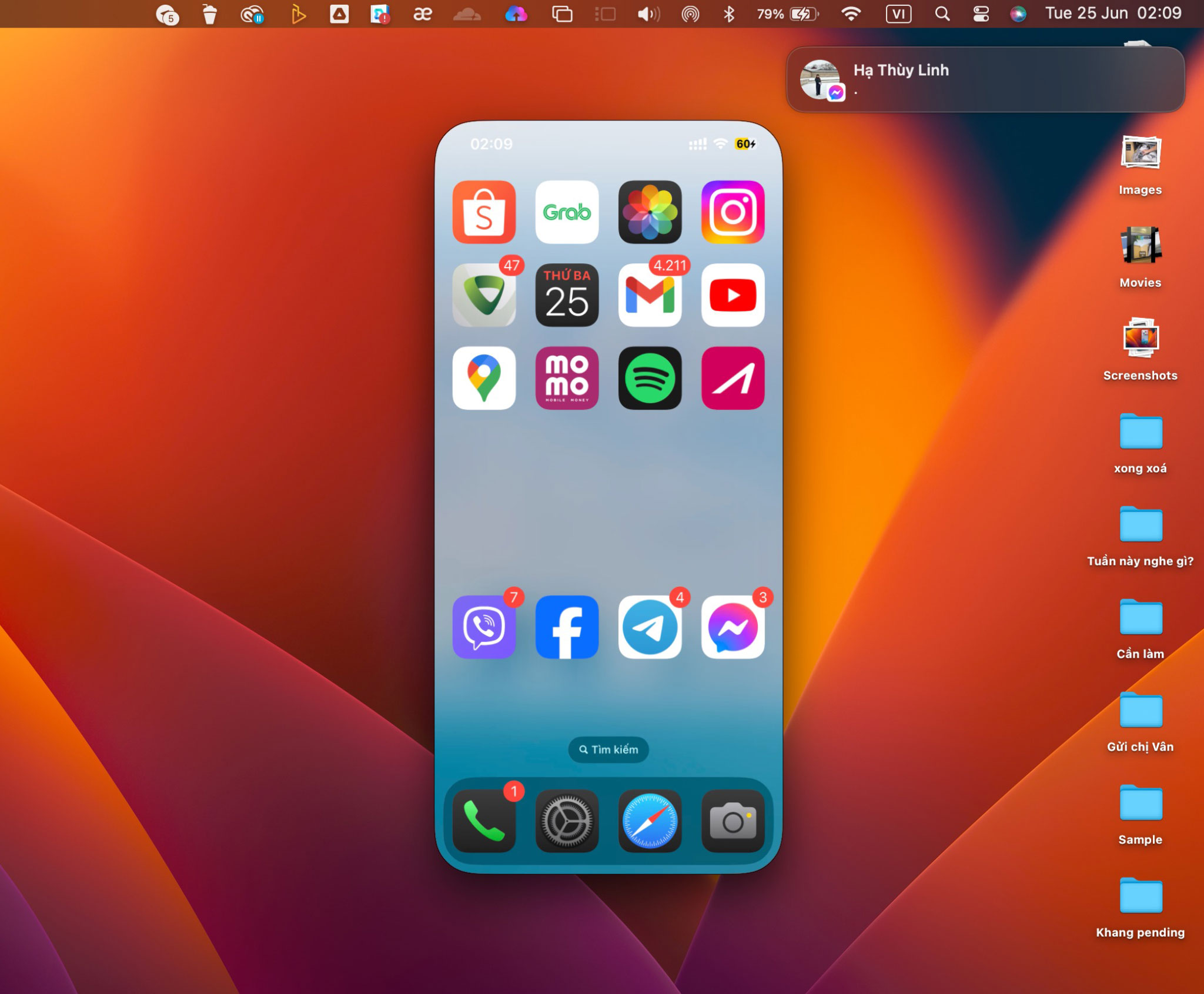Open iPhone Settings in dock
Viewport: 1204px width, 994px height.
click(567, 821)
